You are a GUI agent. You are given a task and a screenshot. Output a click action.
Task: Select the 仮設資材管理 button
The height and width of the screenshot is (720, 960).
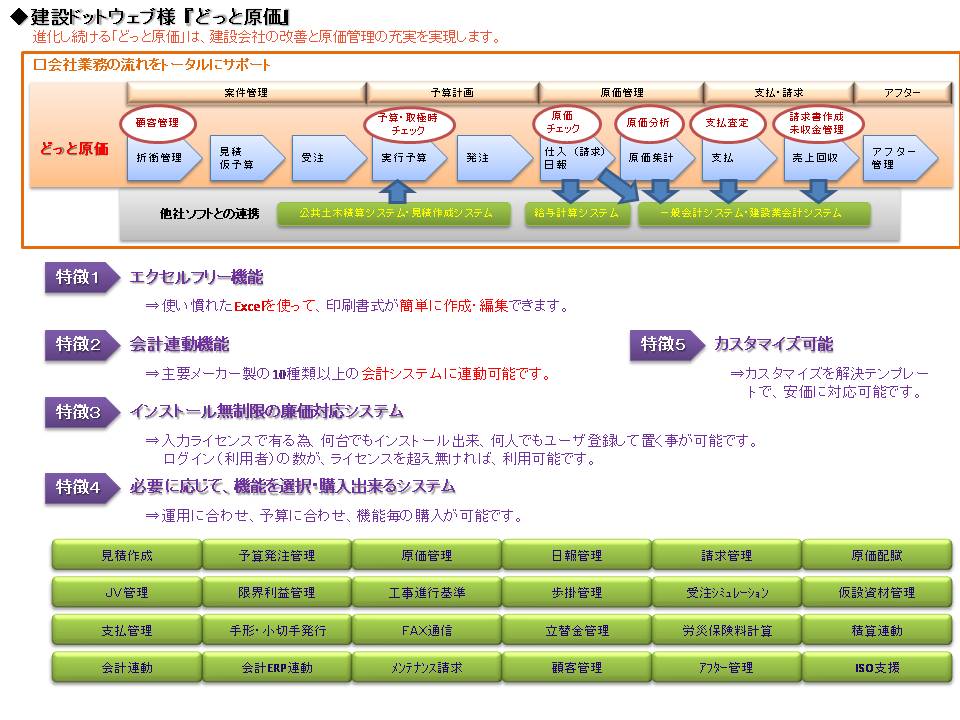tap(877, 593)
